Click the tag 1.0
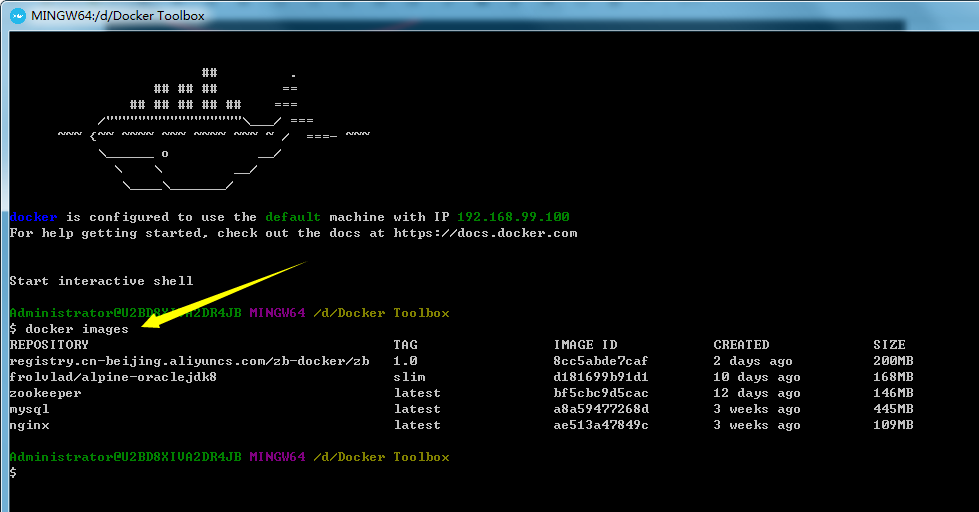Viewport: 979px width, 512px height. click(x=405, y=361)
